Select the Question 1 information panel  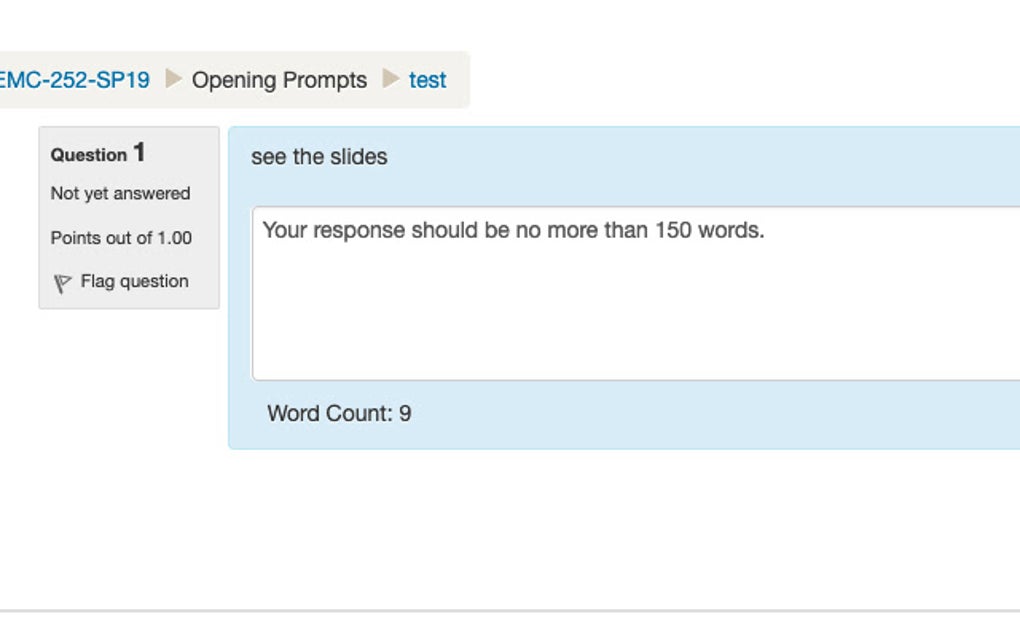click(129, 215)
